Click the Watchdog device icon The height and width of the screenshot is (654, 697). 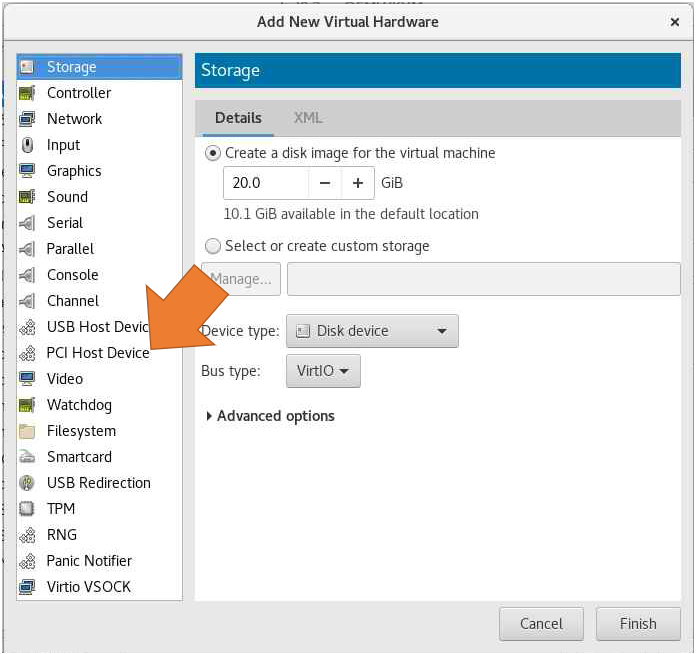click(28, 405)
